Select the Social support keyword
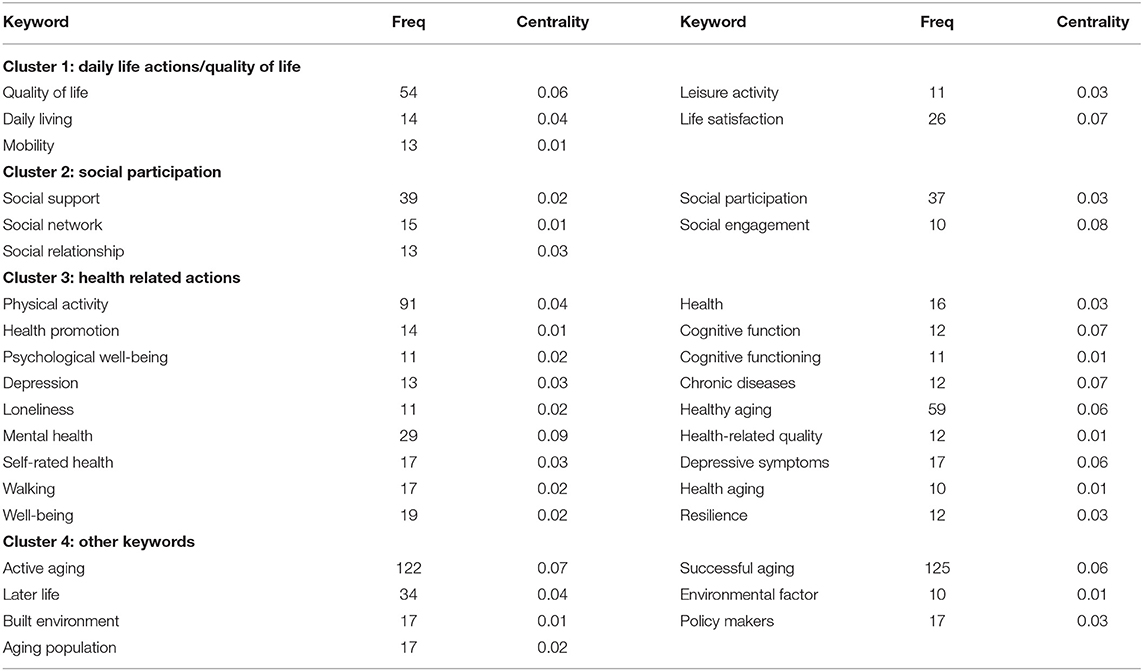The image size is (1143, 671). (51, 198)
